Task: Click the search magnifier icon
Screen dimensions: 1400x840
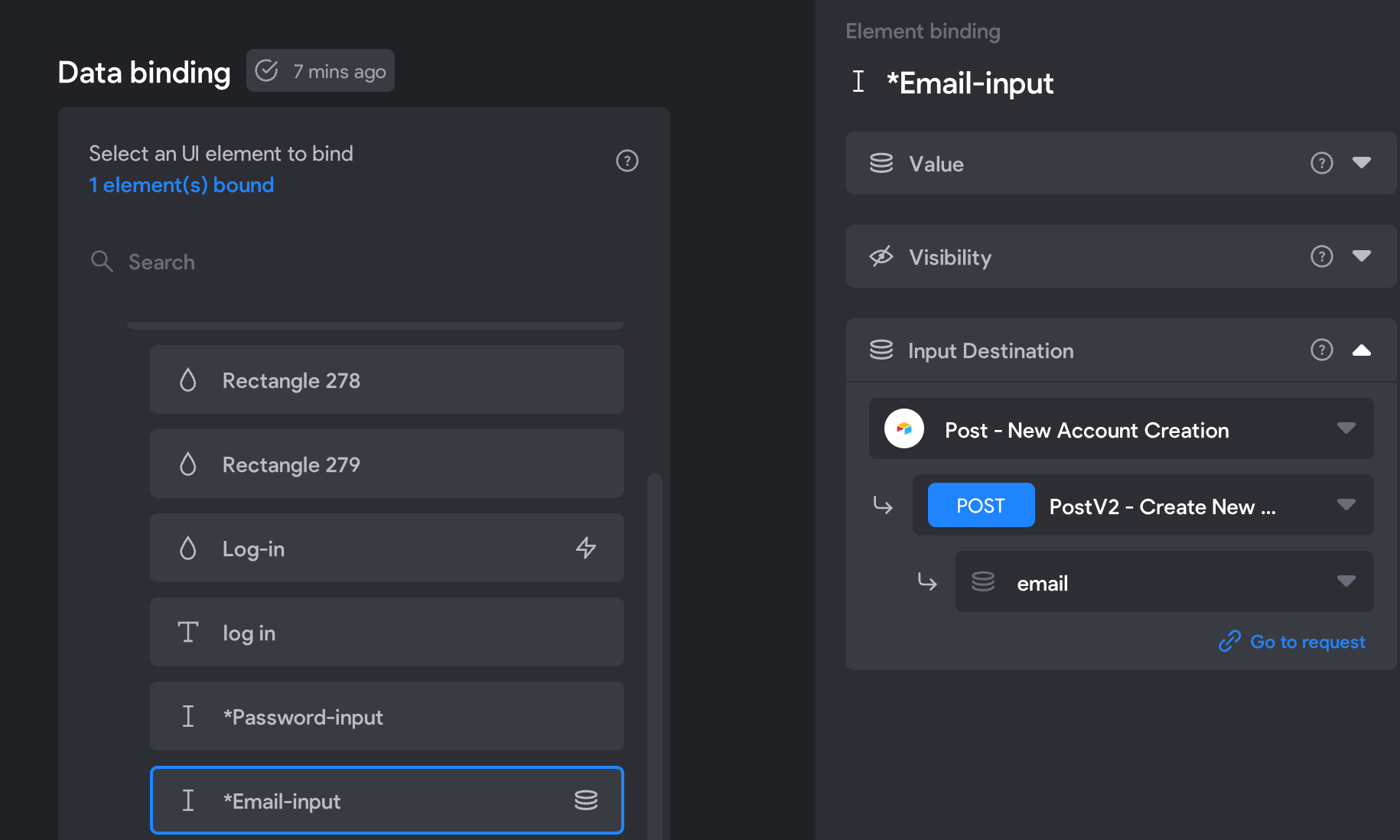Action: [102, 262]
